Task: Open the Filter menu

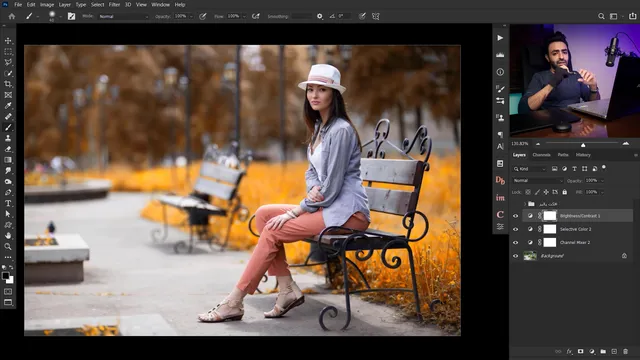Action: click(114, 4)
